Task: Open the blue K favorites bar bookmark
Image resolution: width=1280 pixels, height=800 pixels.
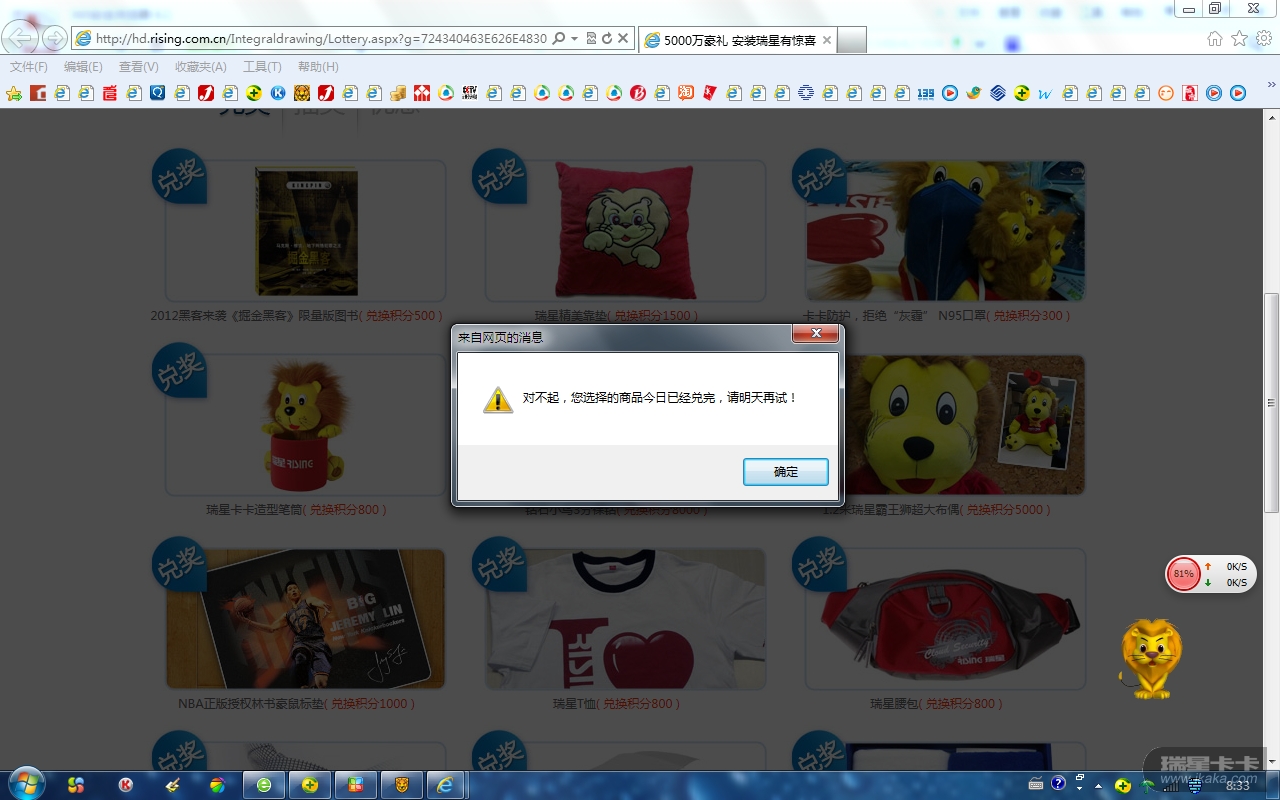Action: tap(278, 93)
